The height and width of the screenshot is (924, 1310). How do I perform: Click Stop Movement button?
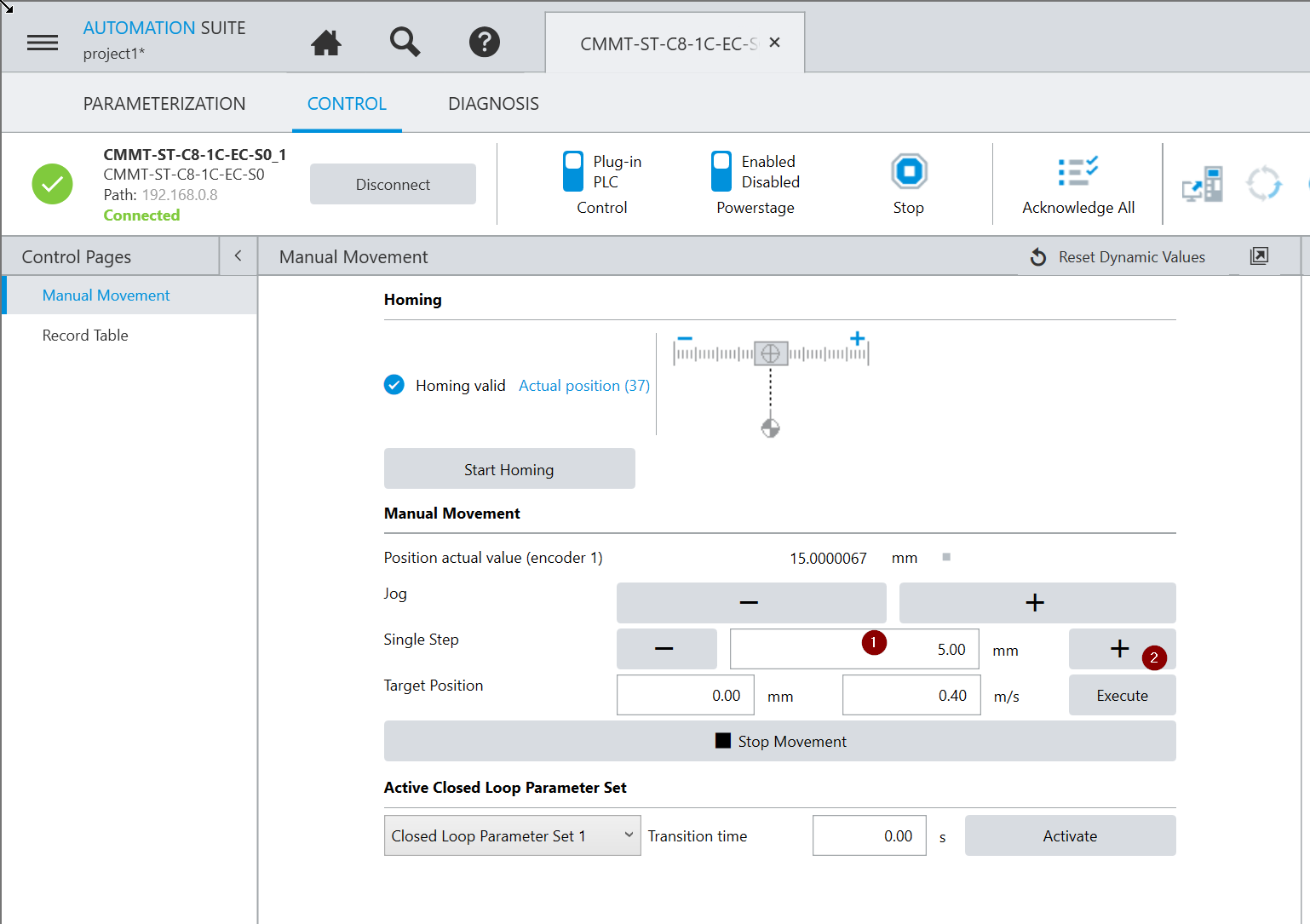click(x=779, y=741)
